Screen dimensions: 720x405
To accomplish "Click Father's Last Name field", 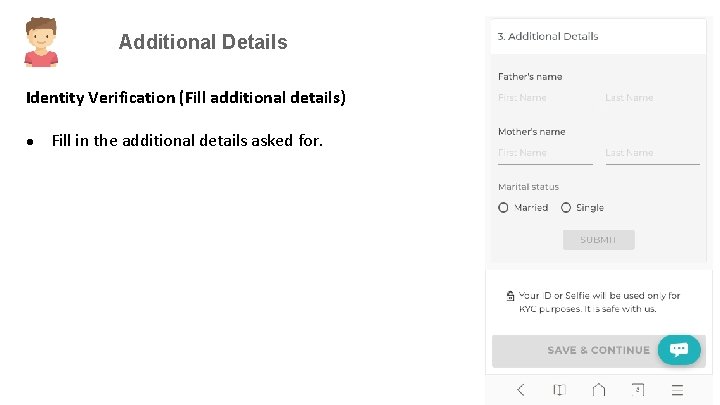I will (651, 98).
